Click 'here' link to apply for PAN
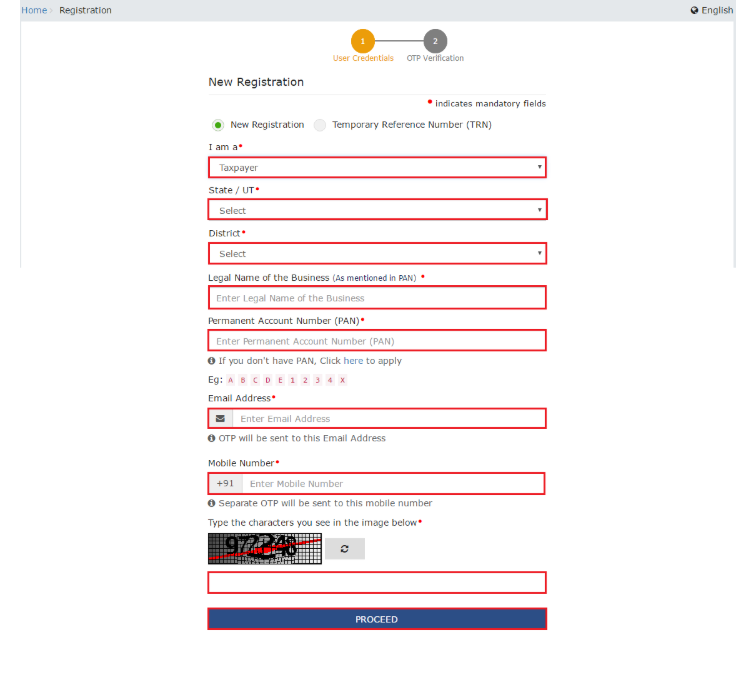The height and width of the screenshot is (688, 752). tap(353, 361)
